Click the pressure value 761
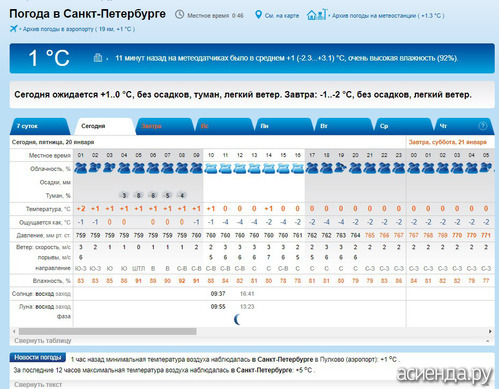The image size is (499, 389). [297, 235]
